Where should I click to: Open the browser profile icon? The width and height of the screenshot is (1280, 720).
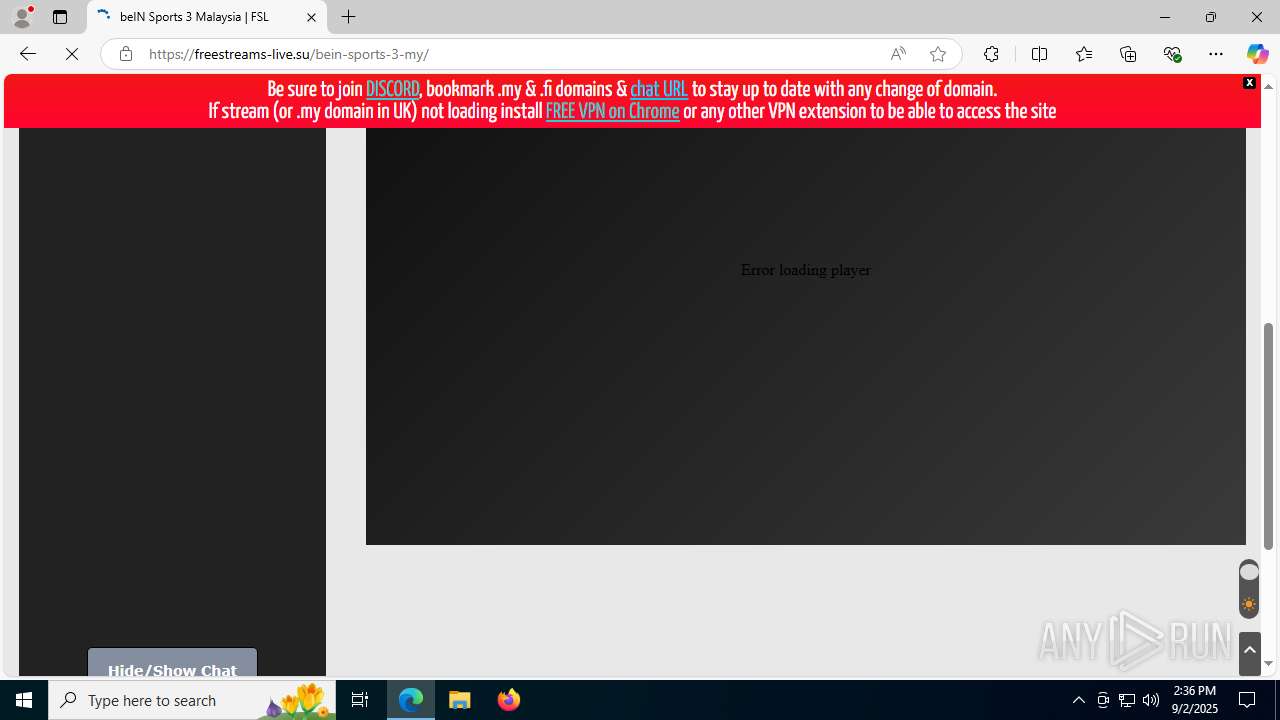point(22,17)
